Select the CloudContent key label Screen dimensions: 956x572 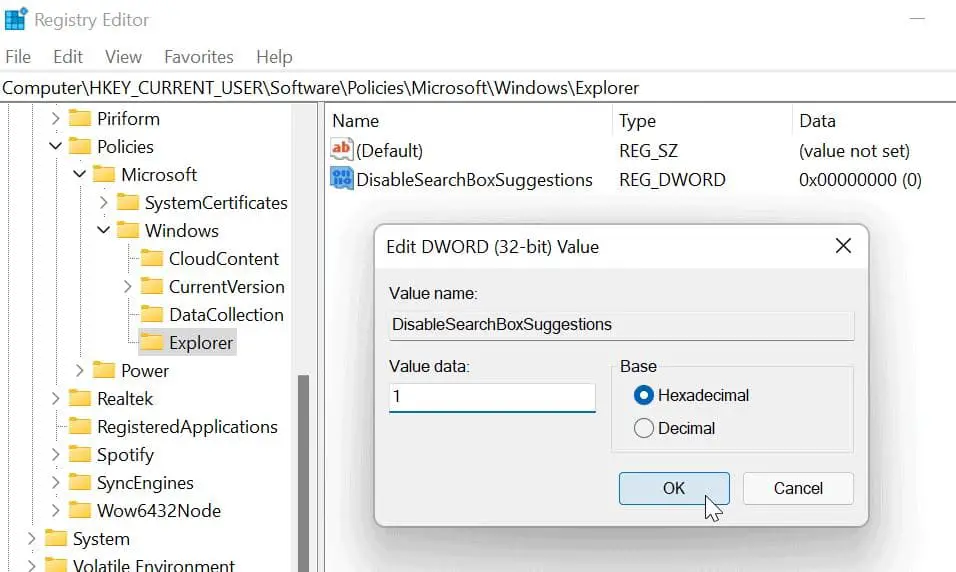[224, 259]
